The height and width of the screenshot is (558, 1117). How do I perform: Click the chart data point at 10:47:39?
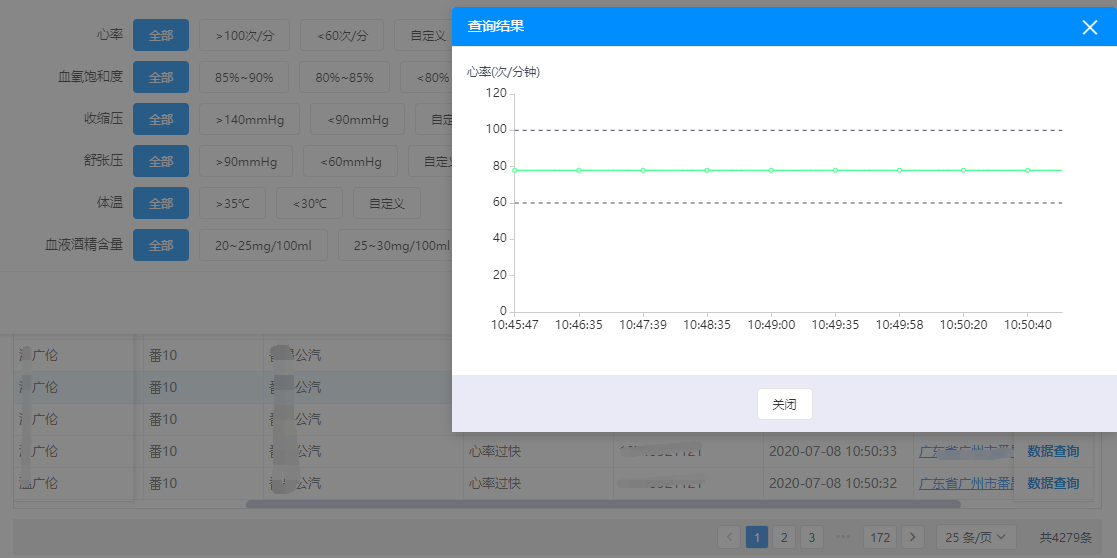pyautogui.click(x=643, y=170)
